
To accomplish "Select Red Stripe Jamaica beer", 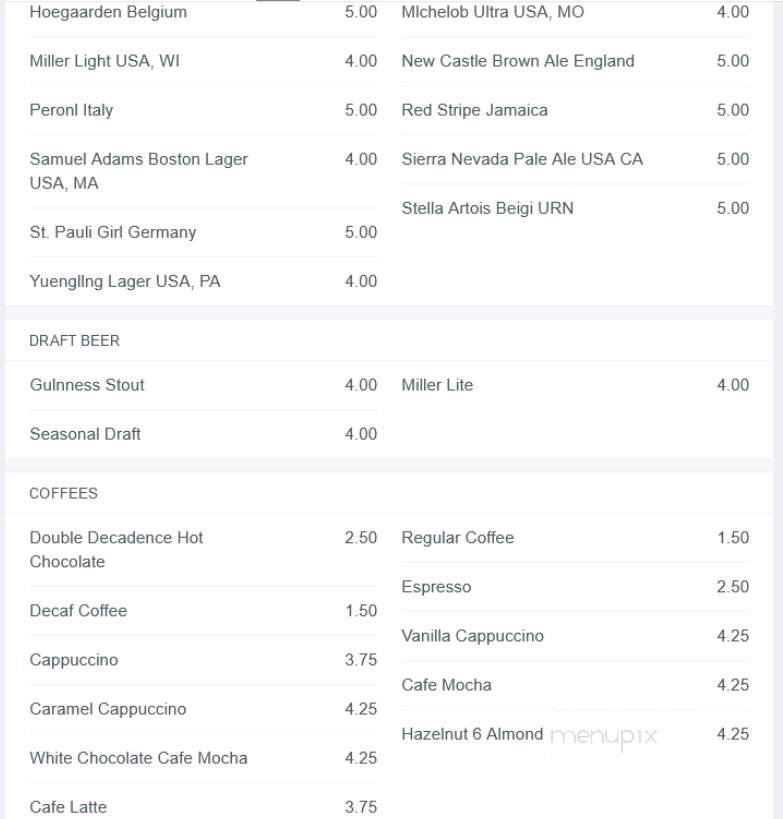I will (x=474, y=110).
